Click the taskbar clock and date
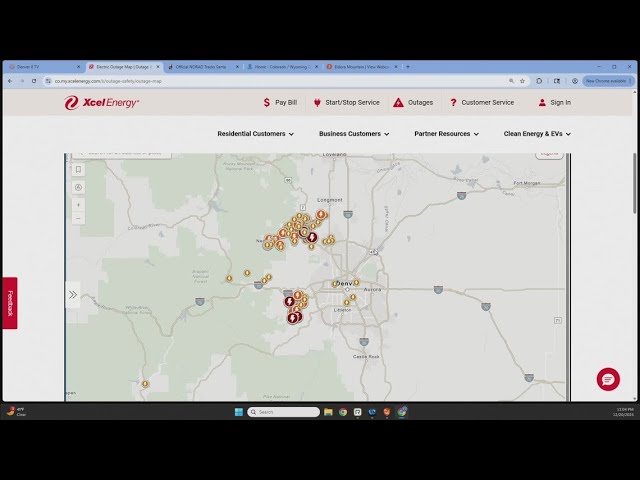Image resolution: width=640 pixels, height=480 pixels. coord(625,412)
